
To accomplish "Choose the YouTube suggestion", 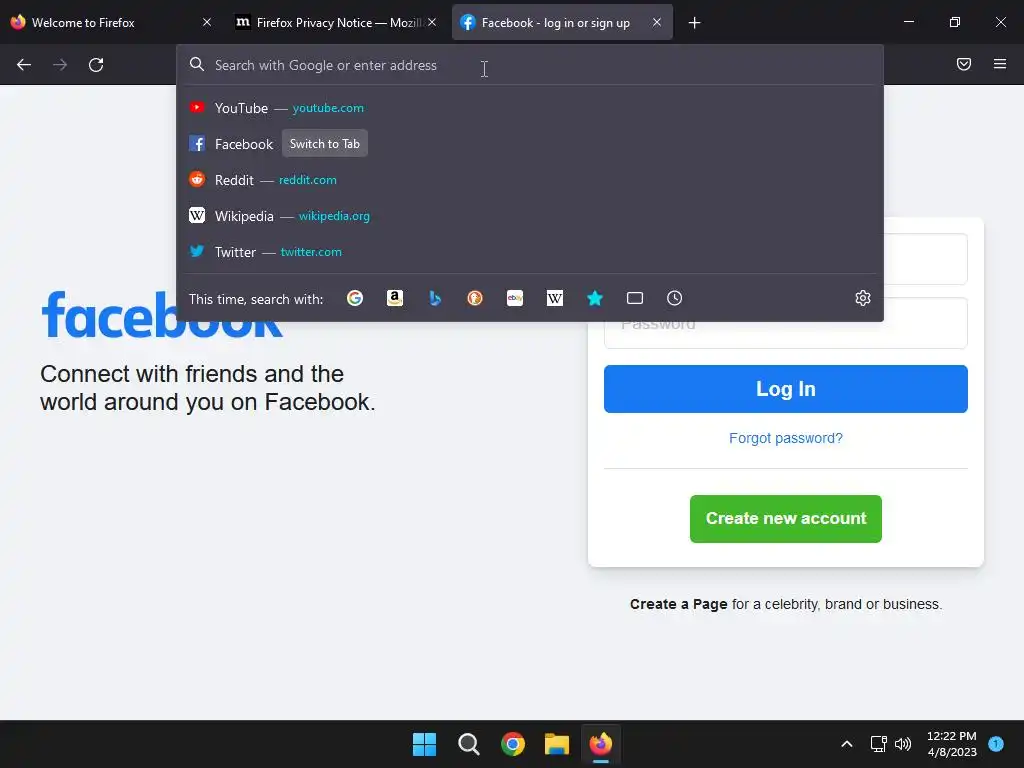I will pos(530,108).
